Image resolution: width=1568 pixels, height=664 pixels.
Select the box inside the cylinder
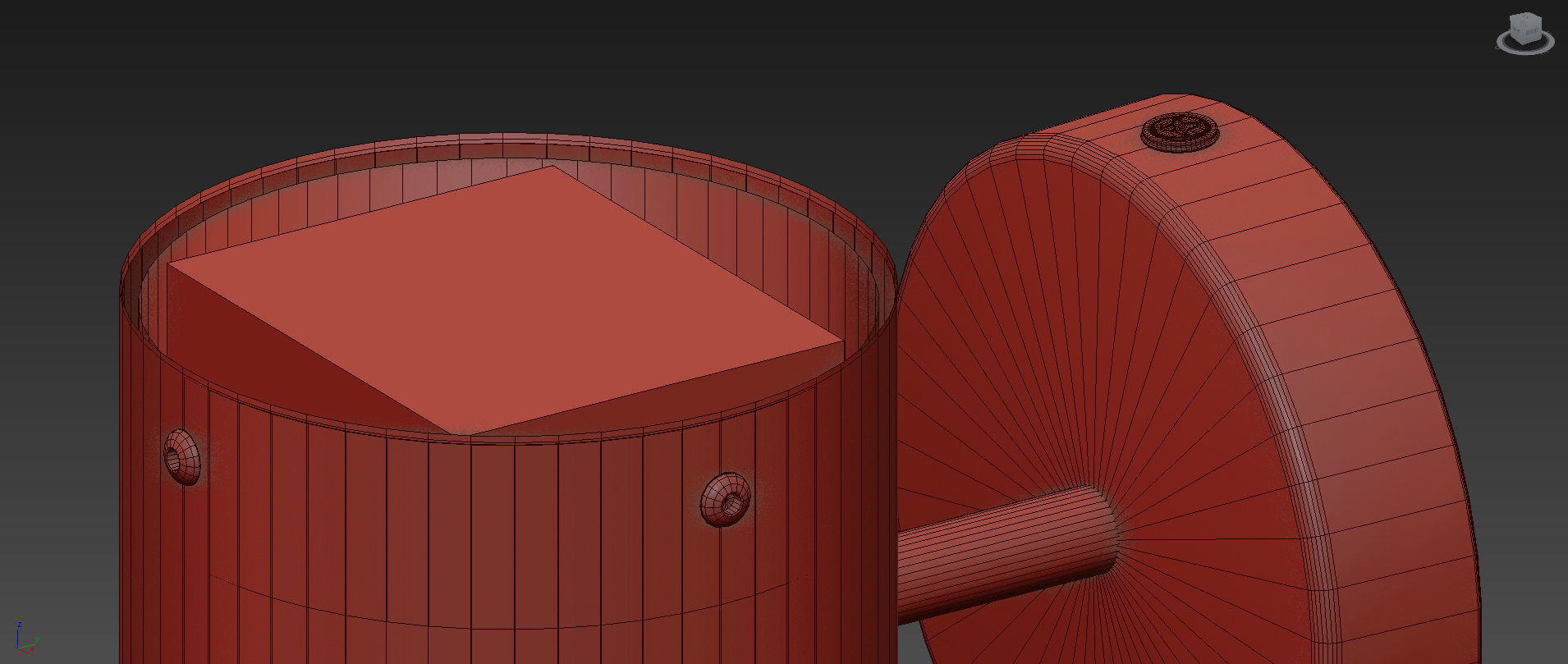tap(506, 300)
